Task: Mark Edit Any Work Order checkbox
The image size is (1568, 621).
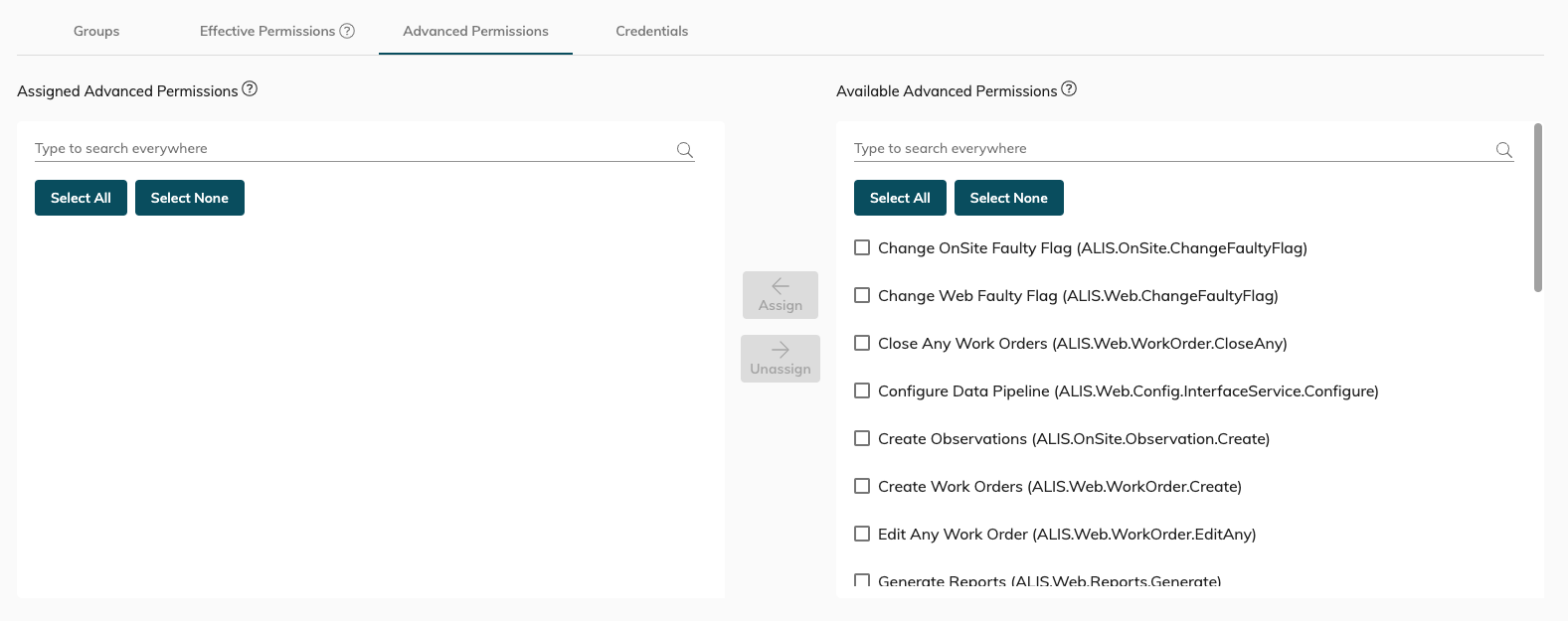Action: (x=862, y=534)
